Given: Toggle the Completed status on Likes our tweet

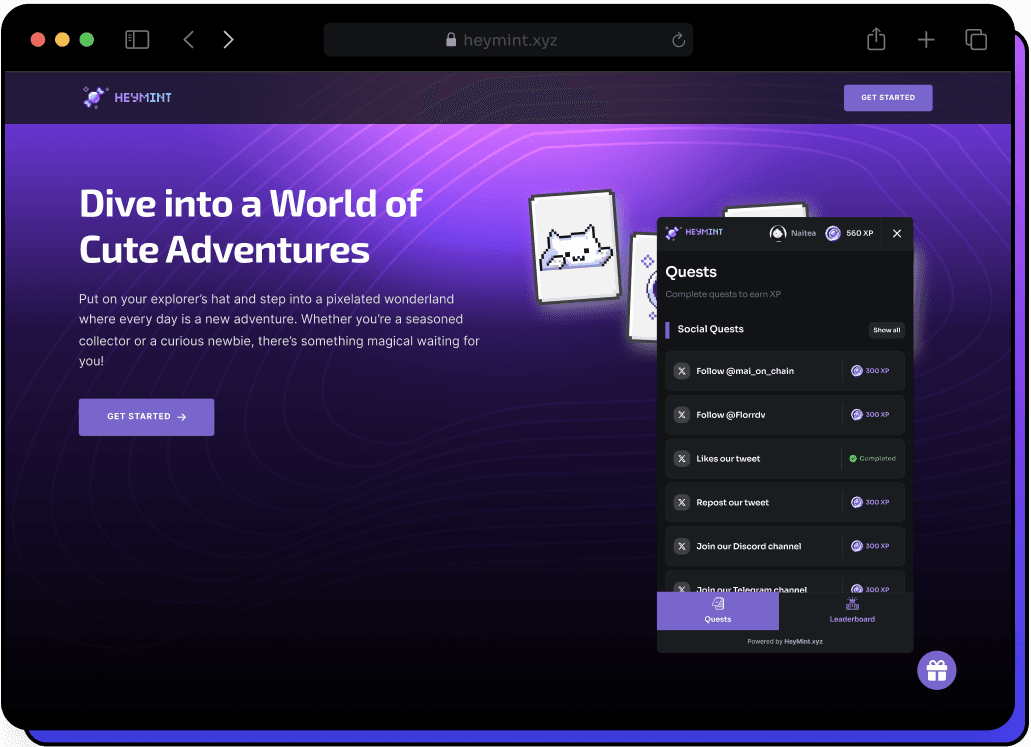Looking at the screenshot, I should pyautogui.click(x=872, y=458).
